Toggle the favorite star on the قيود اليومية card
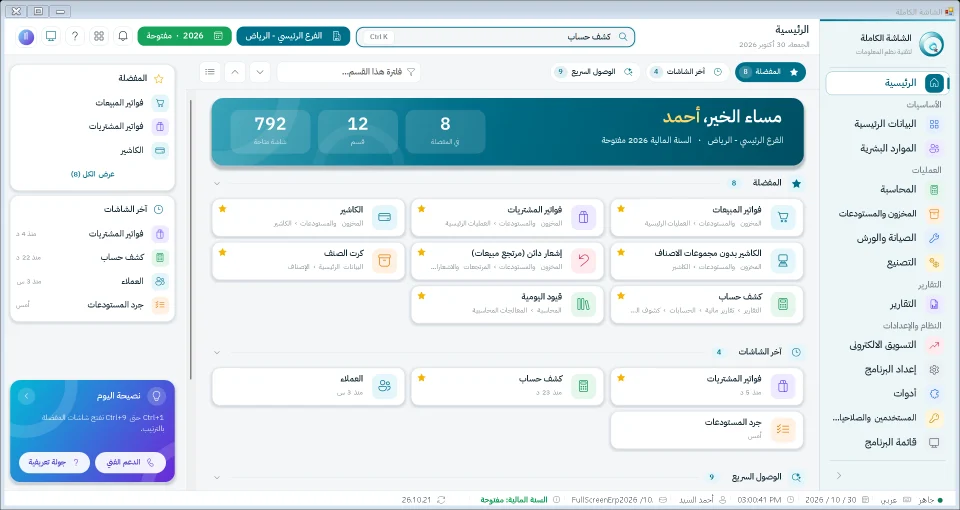The height and width of the screenshot is (510, 960). (x=421, y=296)
